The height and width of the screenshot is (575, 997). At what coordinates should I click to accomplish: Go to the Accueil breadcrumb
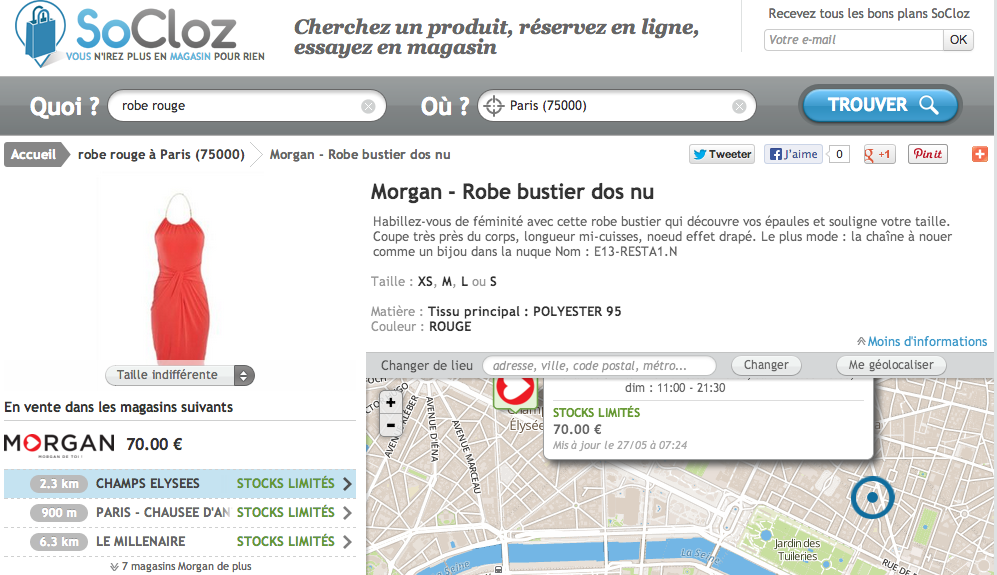pos(34,155)
